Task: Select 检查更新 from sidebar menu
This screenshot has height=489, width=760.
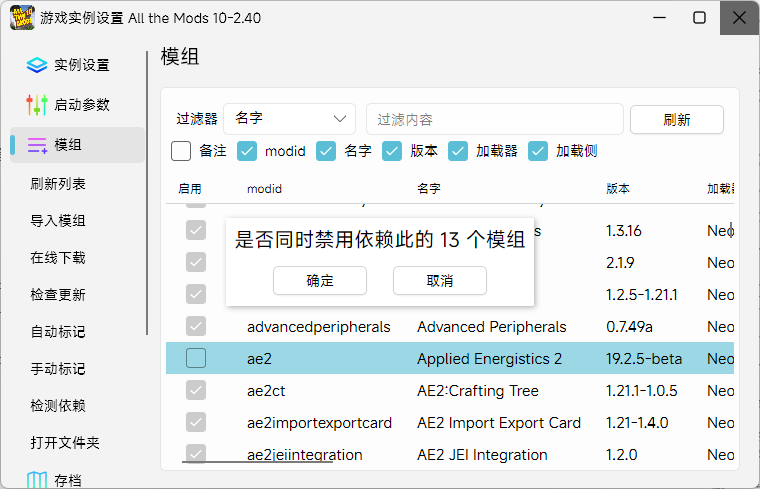Action: [x=58, y=295]
